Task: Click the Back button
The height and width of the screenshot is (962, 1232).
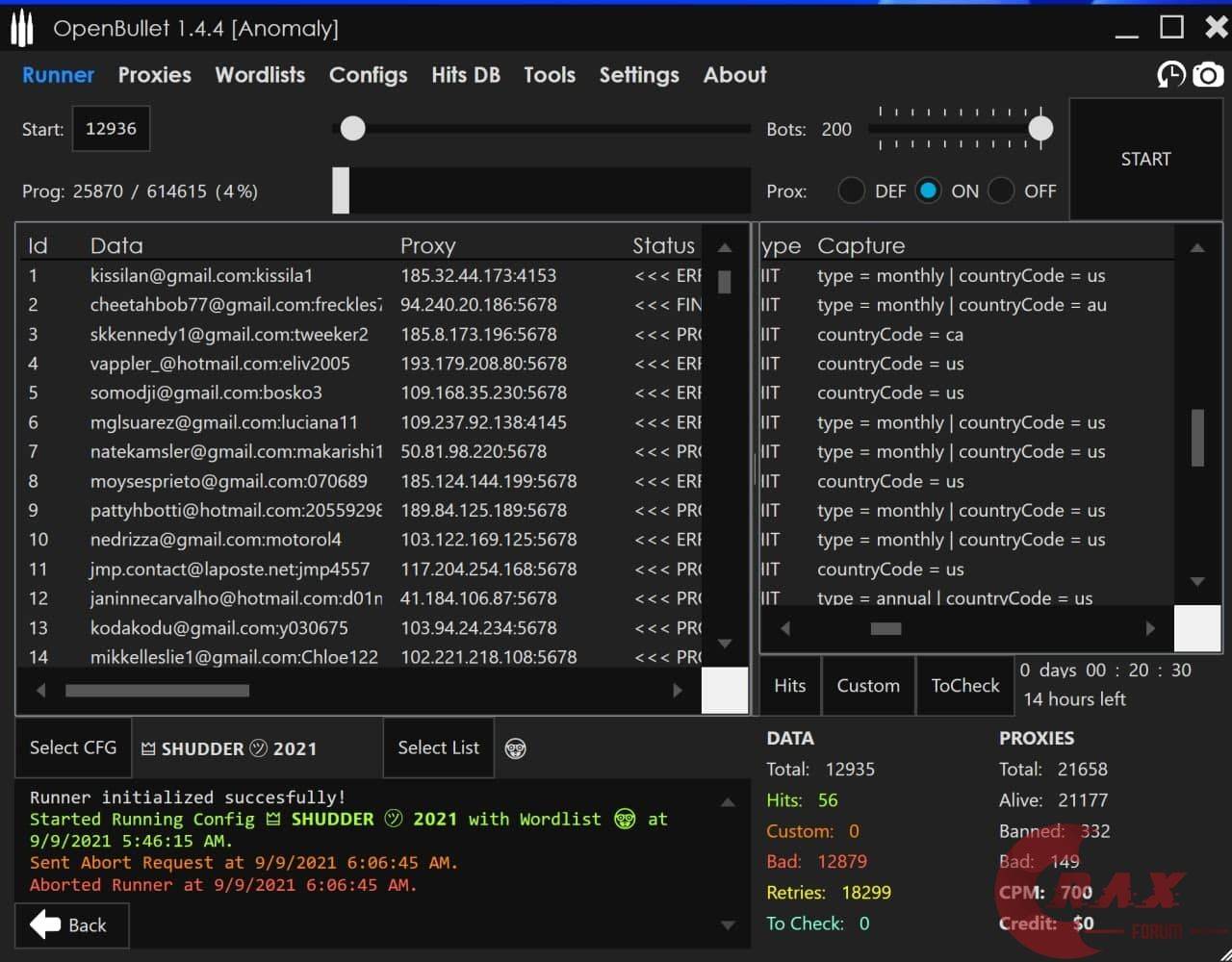Action: 71,925
